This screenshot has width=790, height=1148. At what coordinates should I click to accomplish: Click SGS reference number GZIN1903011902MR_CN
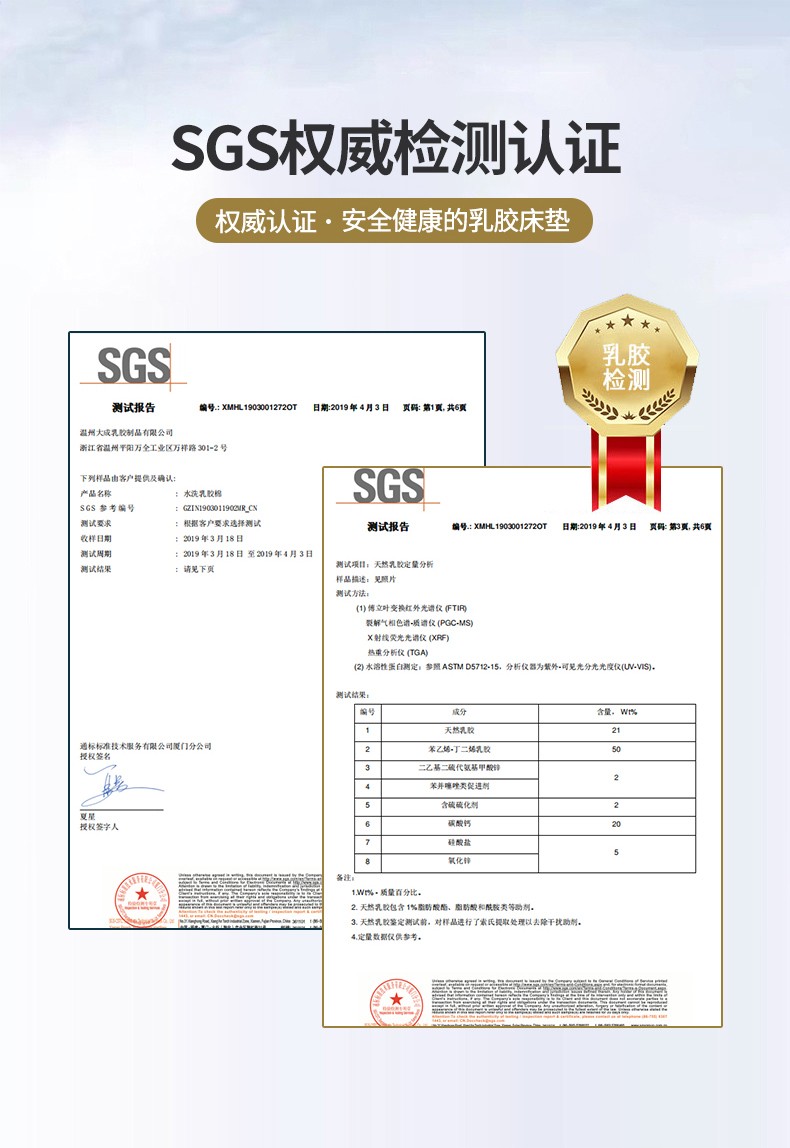point(220,508)
